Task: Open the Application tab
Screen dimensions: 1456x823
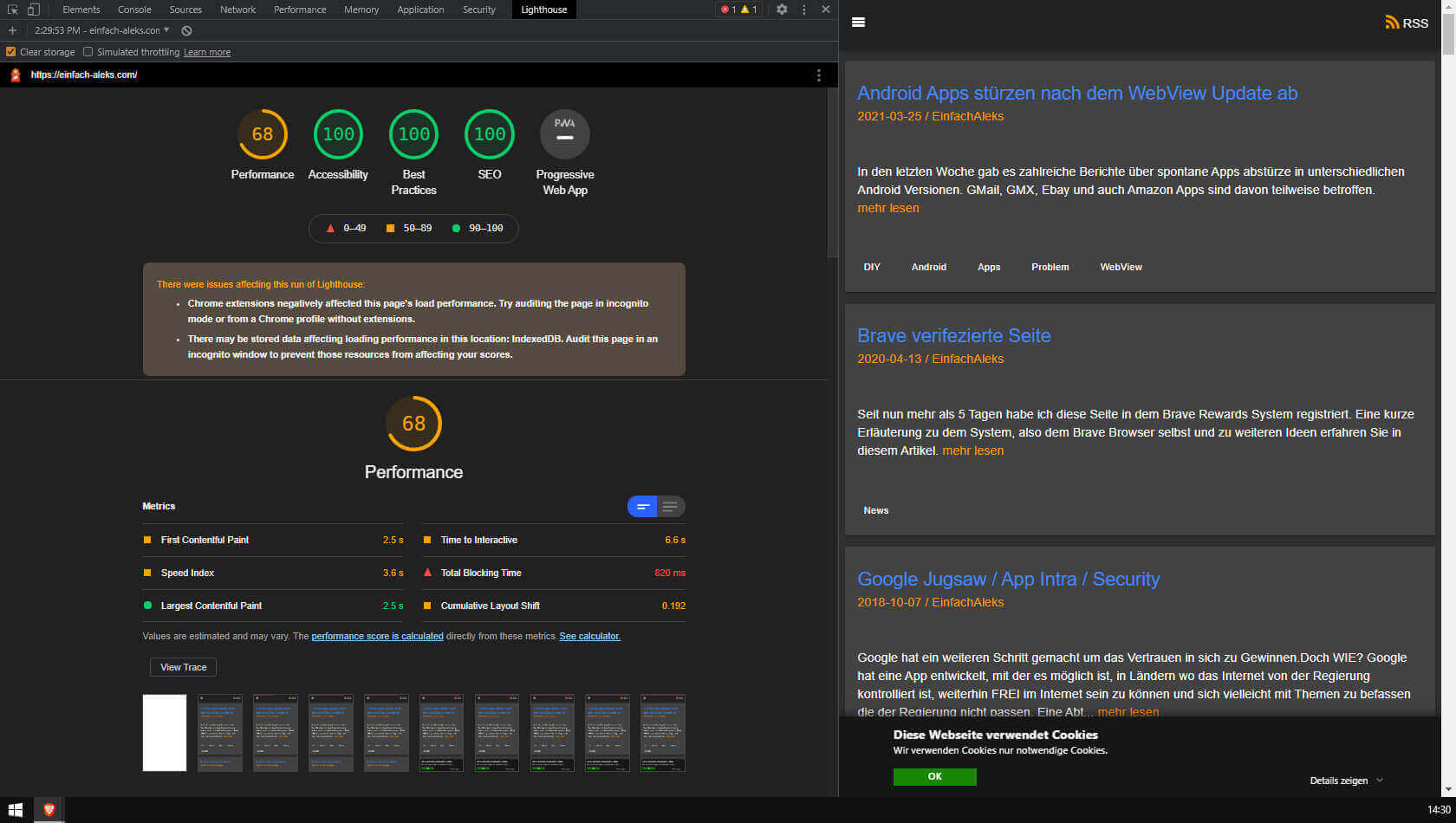Action: [x=420, y=10]
